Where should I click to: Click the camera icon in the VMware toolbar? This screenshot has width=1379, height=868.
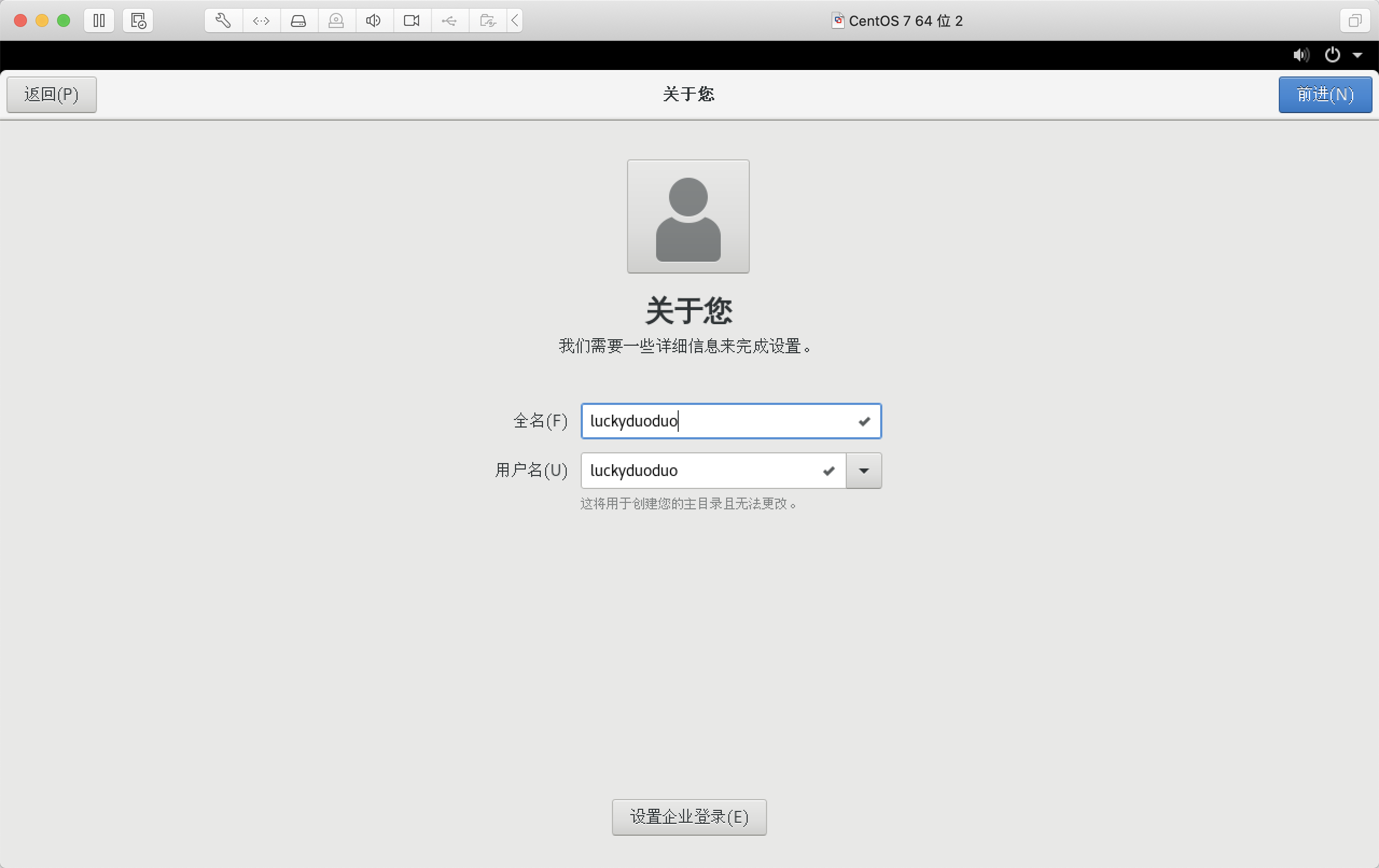410,20
